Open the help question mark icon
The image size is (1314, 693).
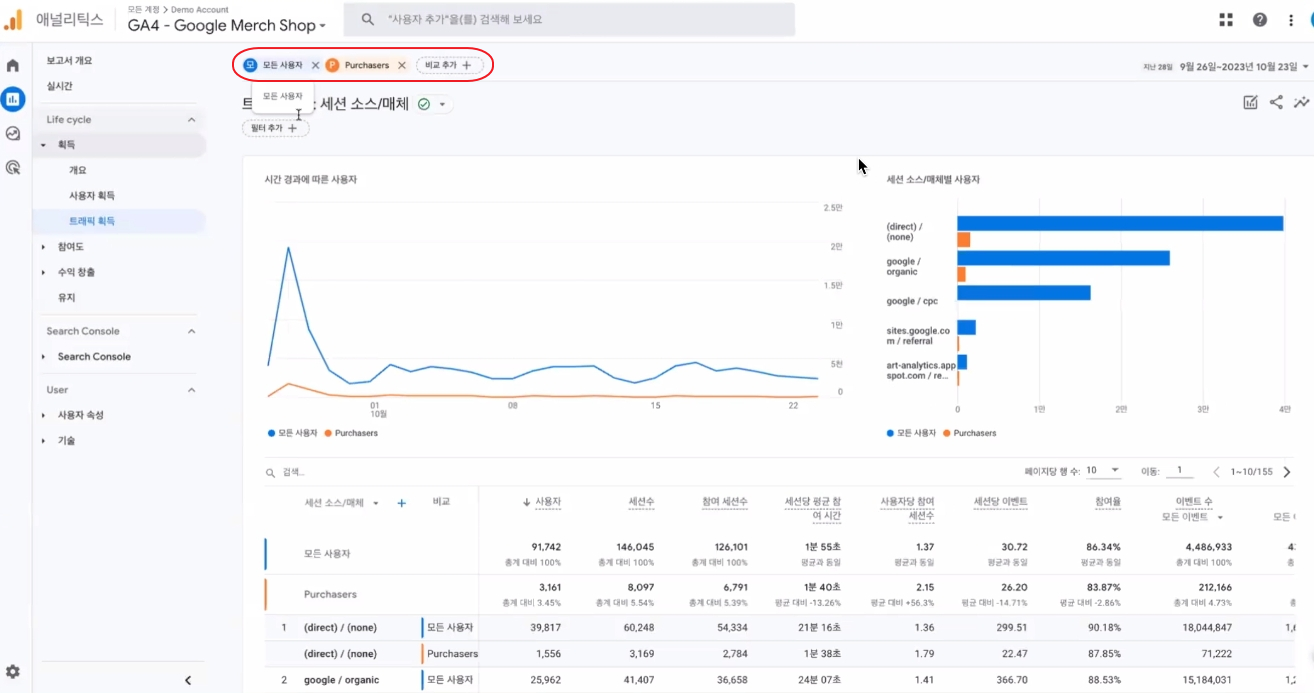tap(1260, 19)
